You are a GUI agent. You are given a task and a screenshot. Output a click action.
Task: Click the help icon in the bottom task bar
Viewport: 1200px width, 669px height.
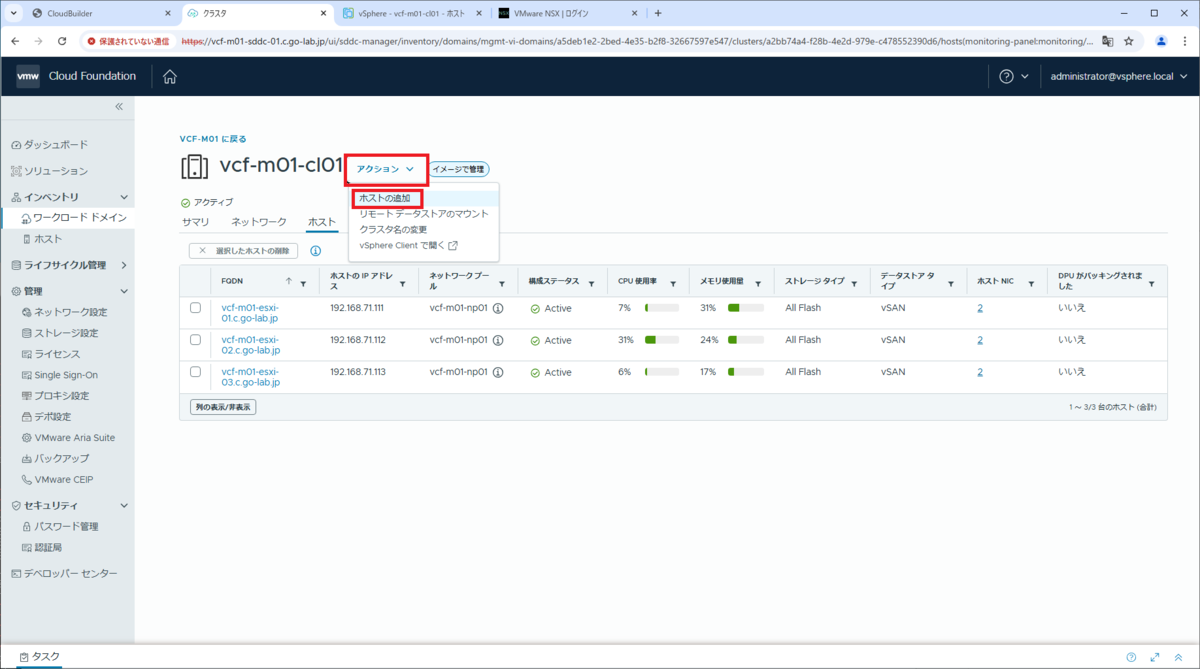[1131, 657]
